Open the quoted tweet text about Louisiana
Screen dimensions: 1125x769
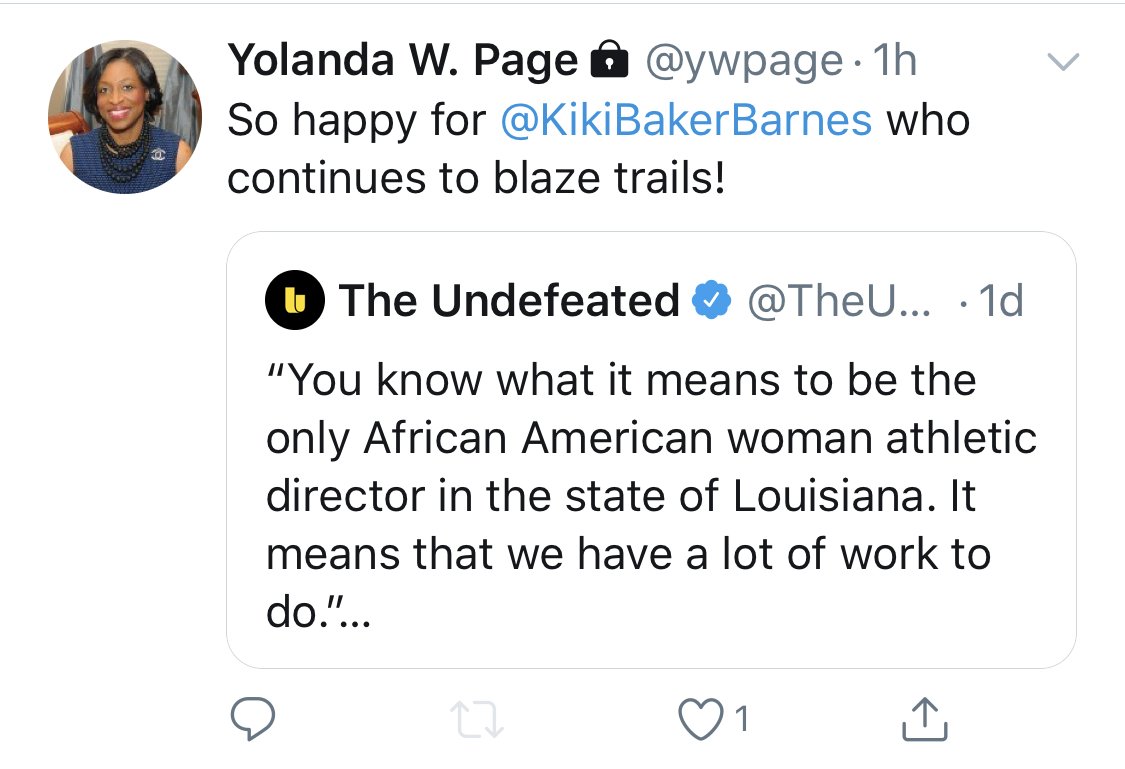pos(651,496)
